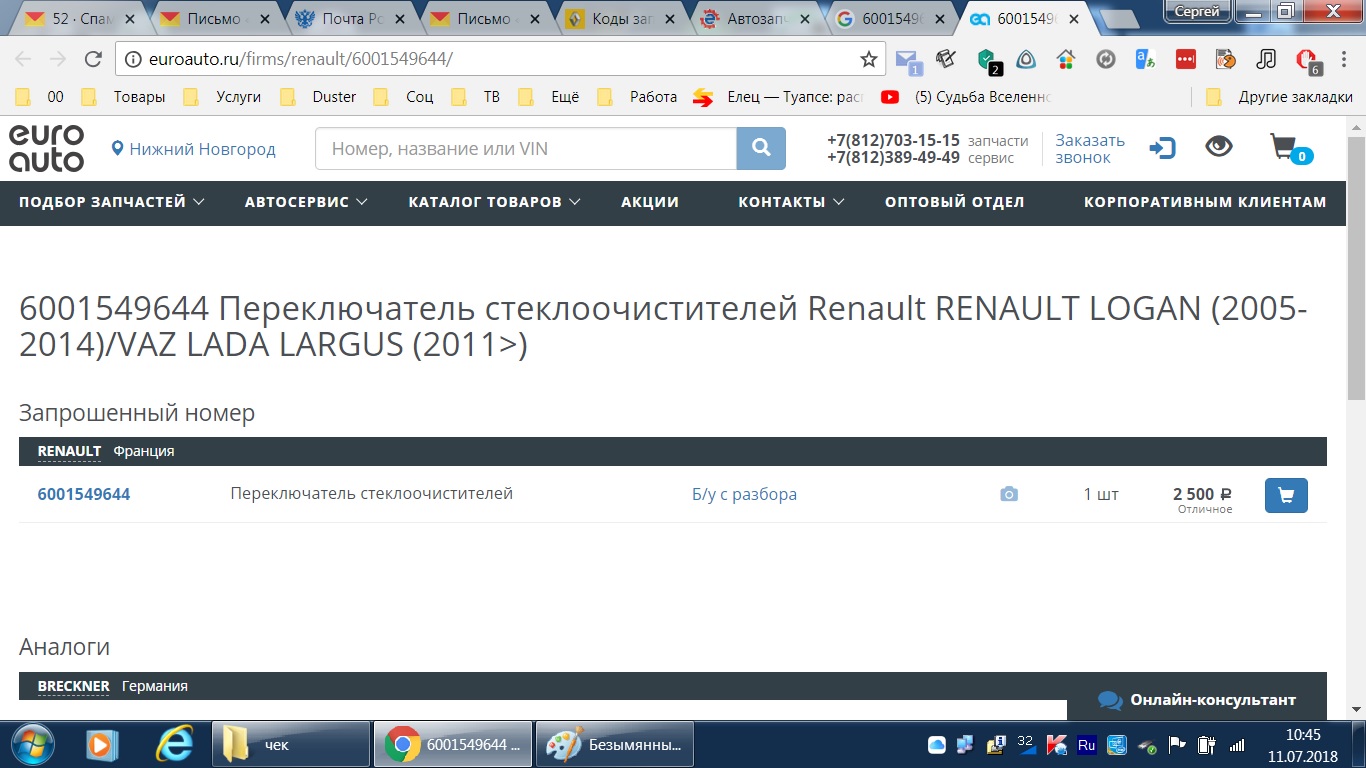Screen dimensions: 1366x768
Task: Open the чек folder in taskbar
Action: click(x=291, y=745)
